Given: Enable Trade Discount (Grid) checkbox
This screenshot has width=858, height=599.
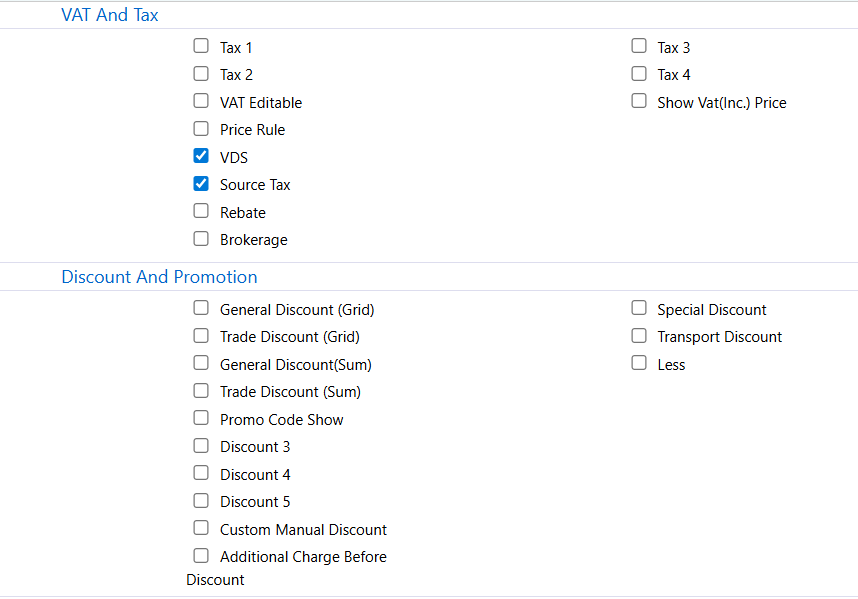Looking at the screenshot, I should pos(201,335).
